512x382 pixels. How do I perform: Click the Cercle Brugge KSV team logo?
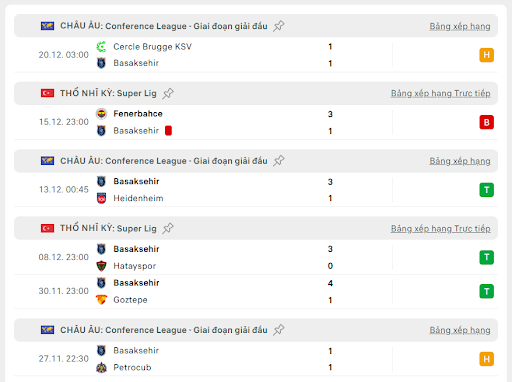click(101, 47)
